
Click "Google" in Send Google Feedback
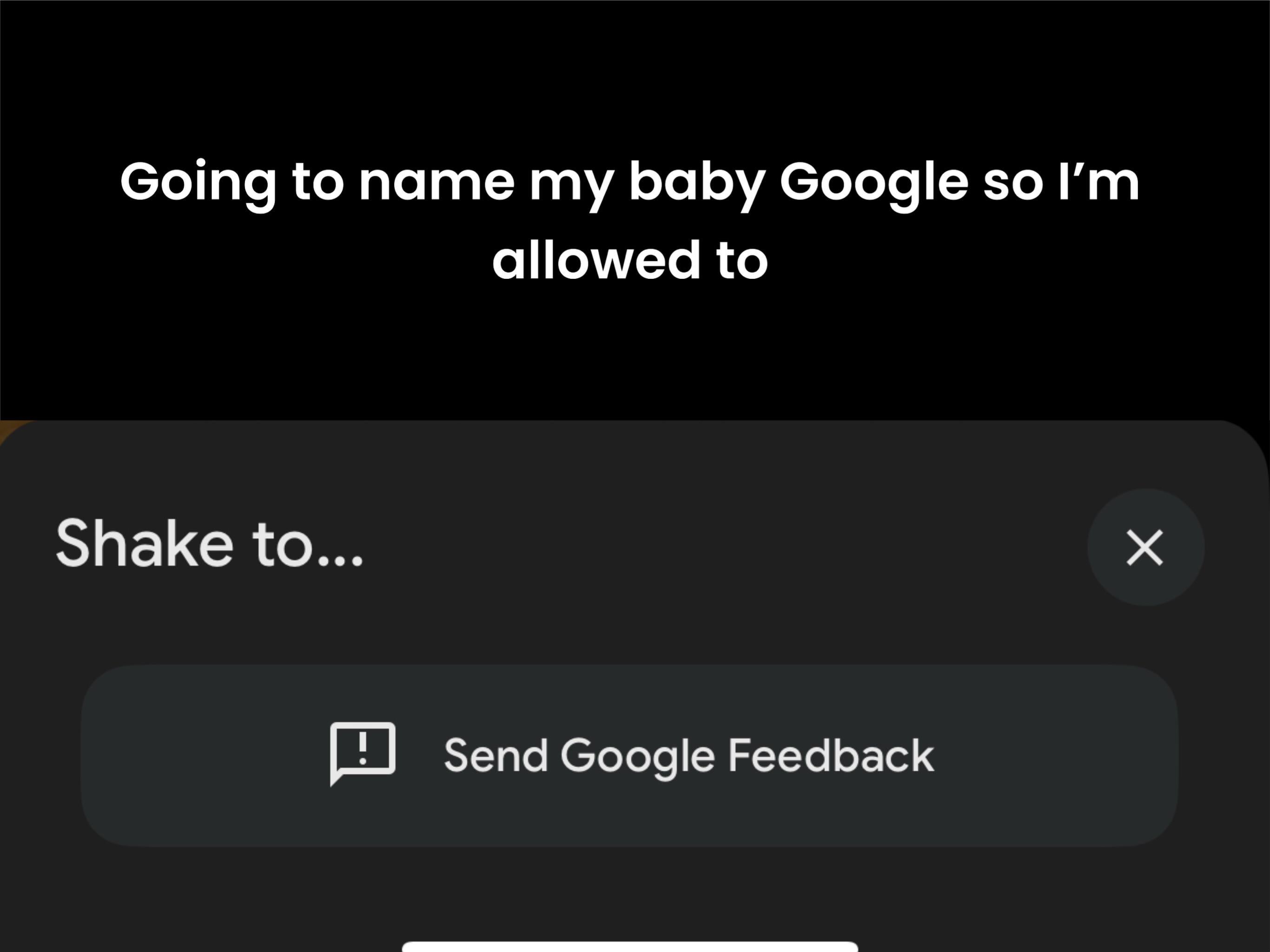click(x=637, y=756)
